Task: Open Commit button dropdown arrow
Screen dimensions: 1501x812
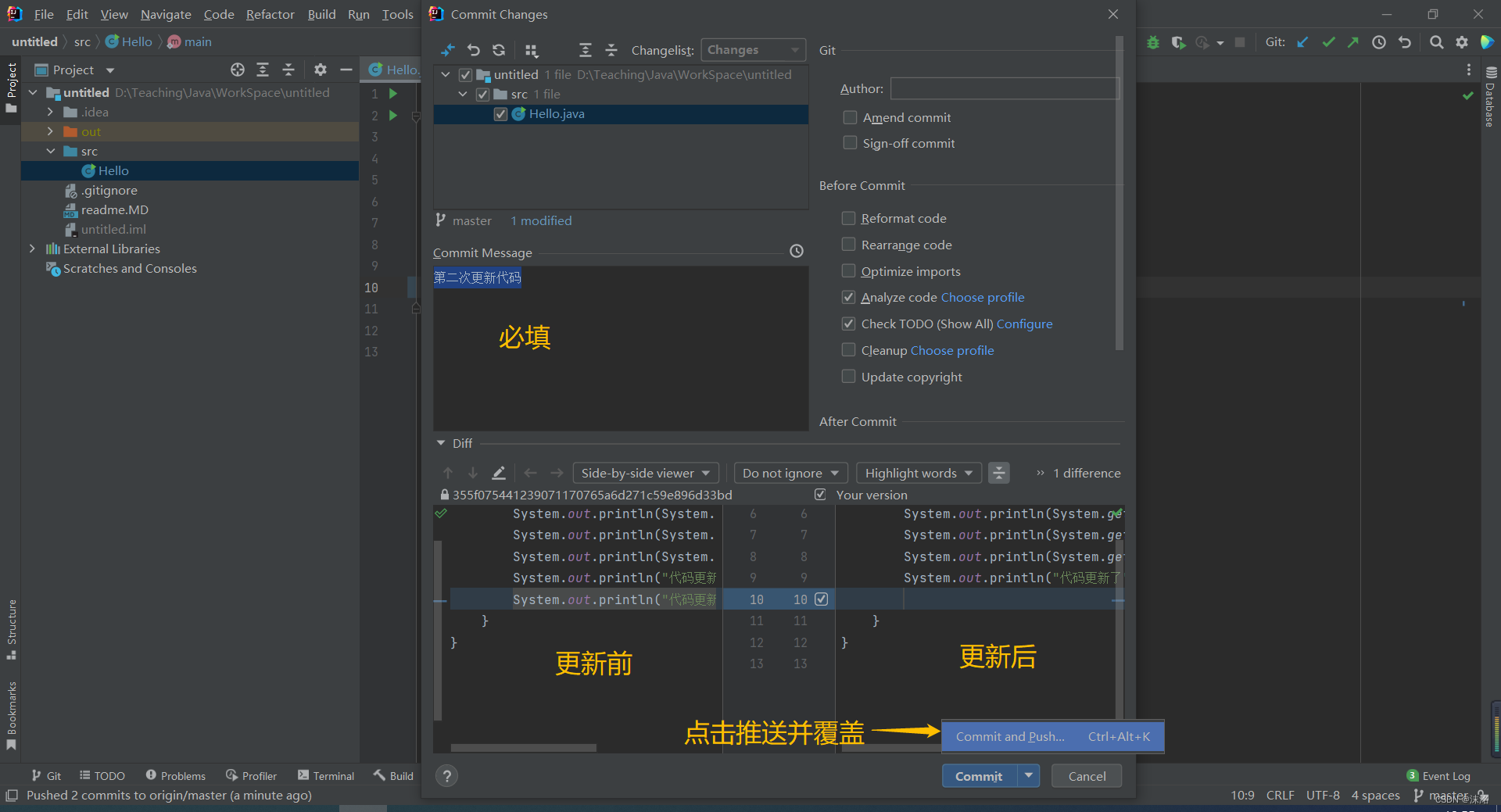Action: pos(1028,776)
